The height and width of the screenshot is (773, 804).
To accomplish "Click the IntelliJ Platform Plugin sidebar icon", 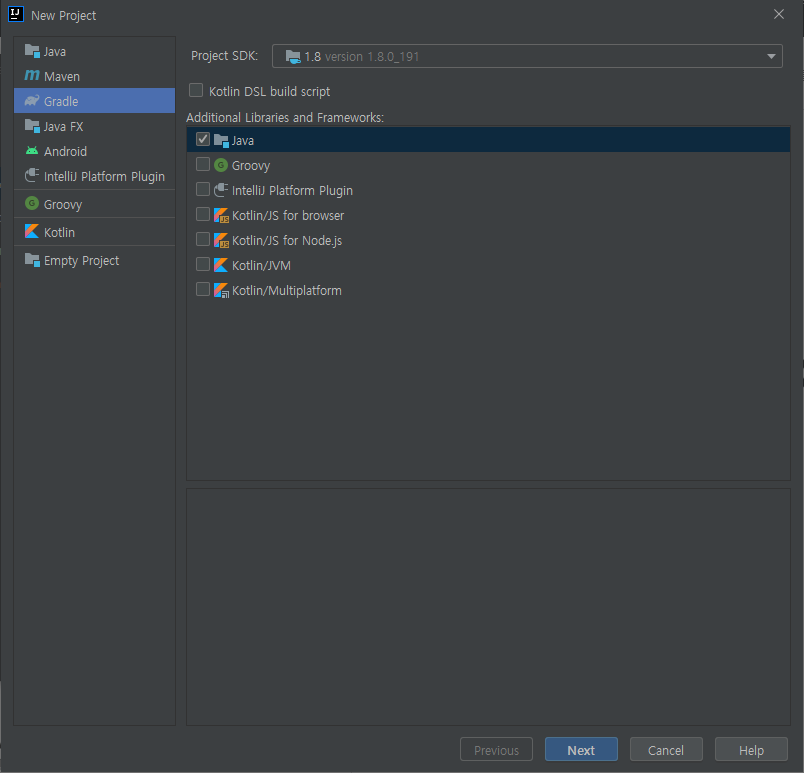I will pos(32,175).
